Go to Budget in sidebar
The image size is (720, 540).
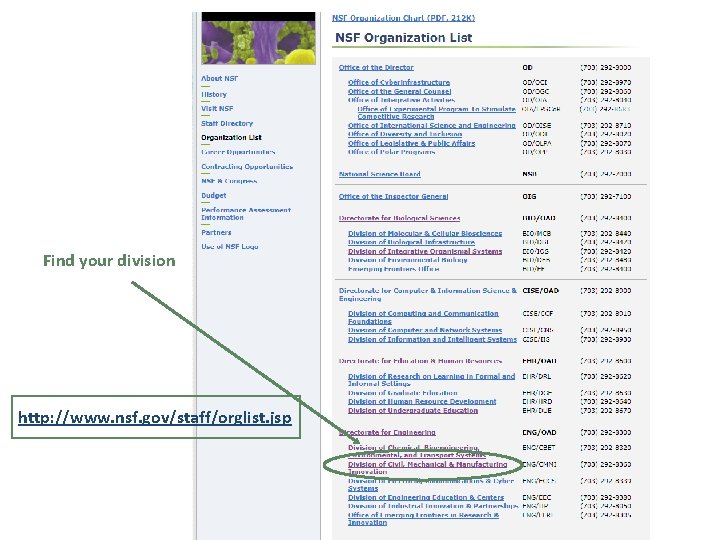click(214, 195)
